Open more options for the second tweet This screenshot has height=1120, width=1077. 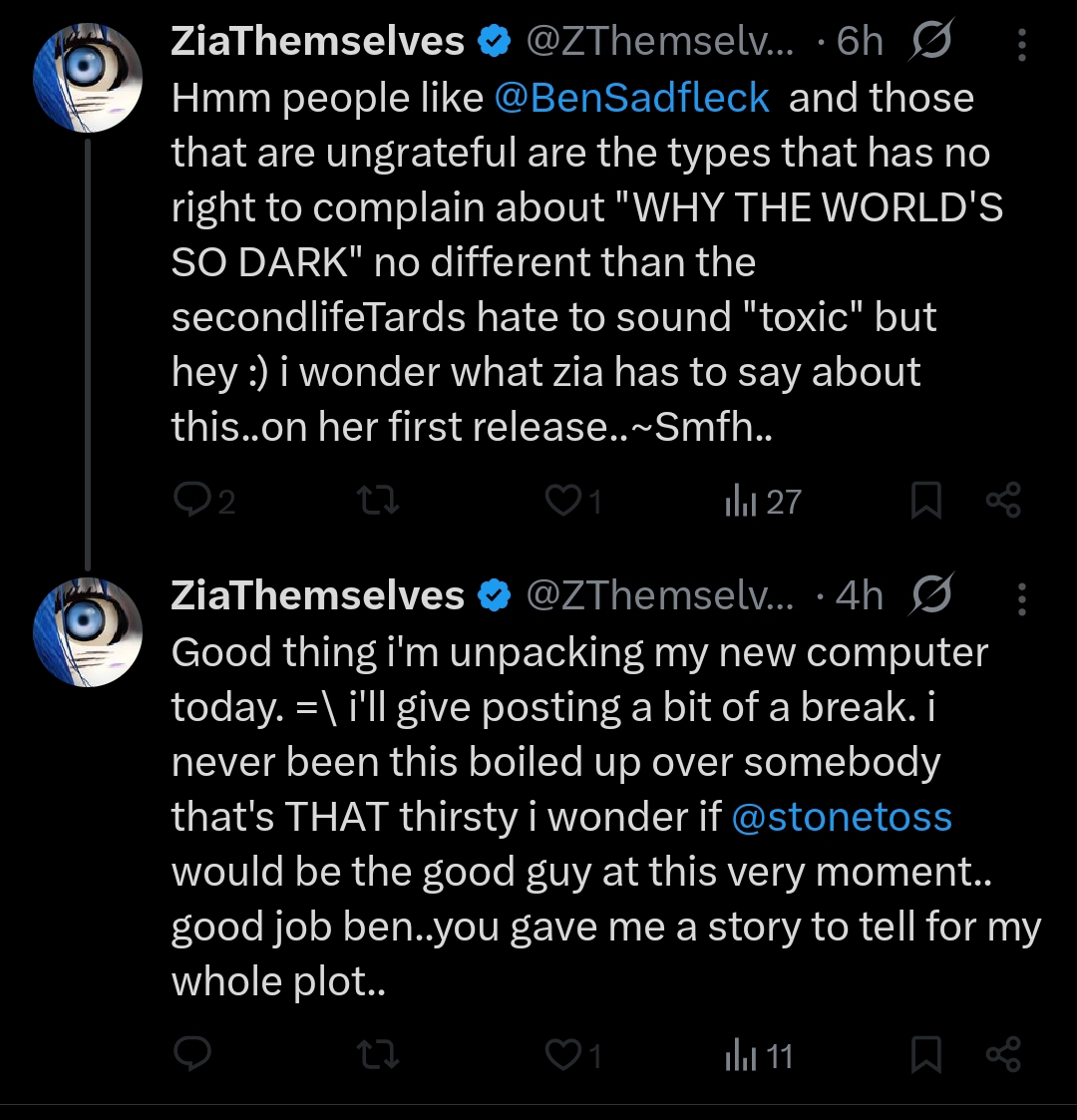click(x=1022, y=596)
